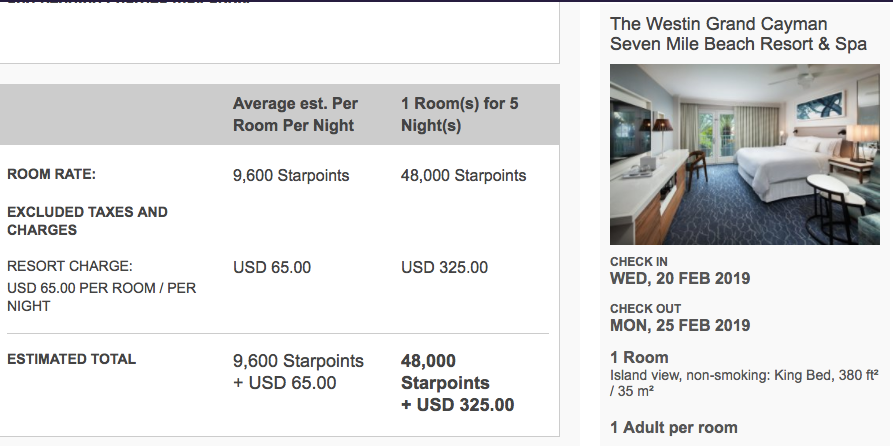
Task: Click the check-in date WED, 20 FEB 2019
Action: click(680, 278)
